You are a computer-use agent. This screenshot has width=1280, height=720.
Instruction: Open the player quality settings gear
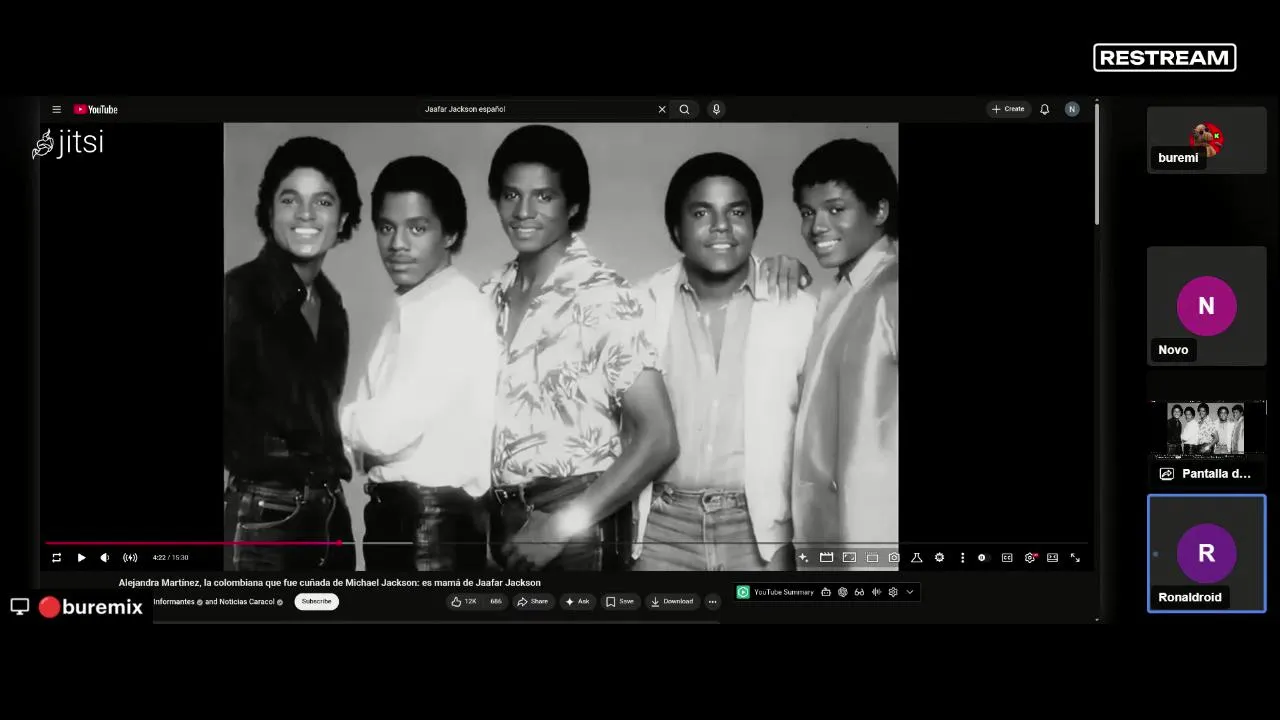point(1030,557)
